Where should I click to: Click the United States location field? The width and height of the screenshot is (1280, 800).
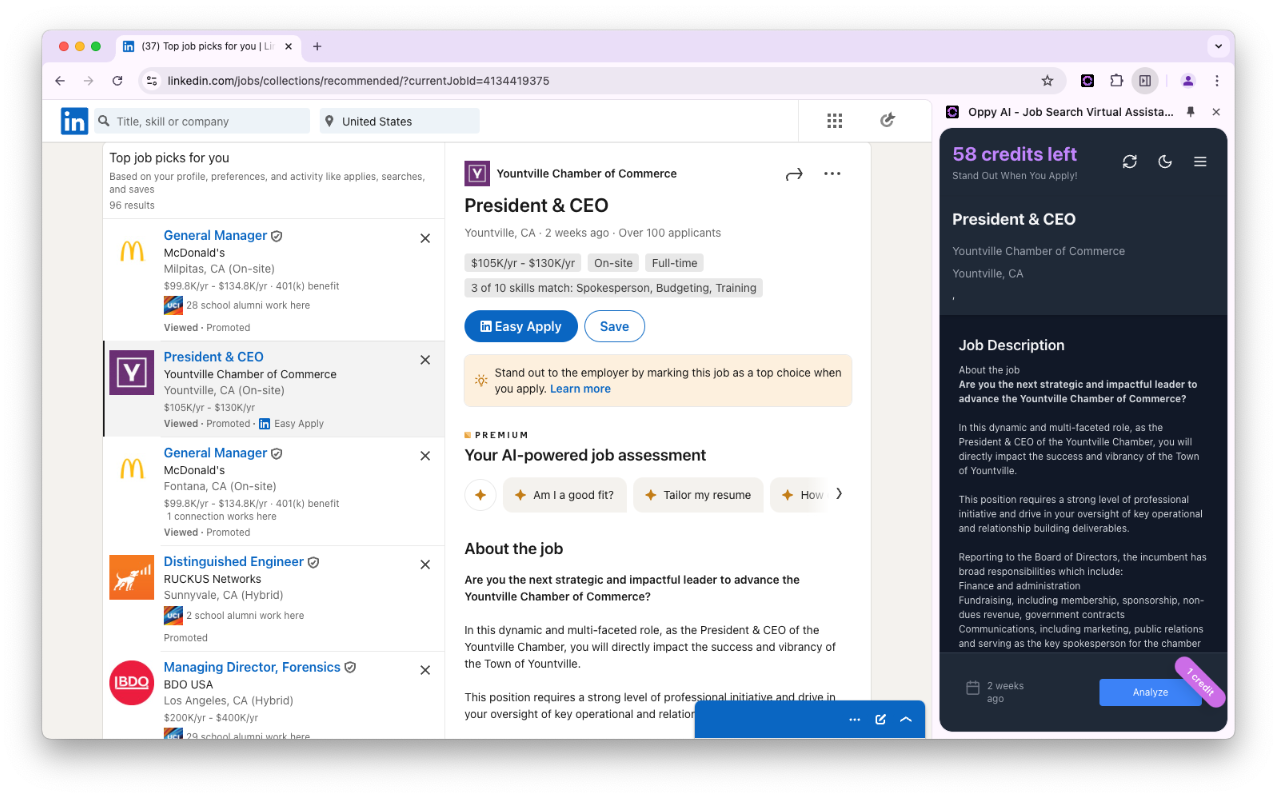pyautogui.click(x=400, y=121)
